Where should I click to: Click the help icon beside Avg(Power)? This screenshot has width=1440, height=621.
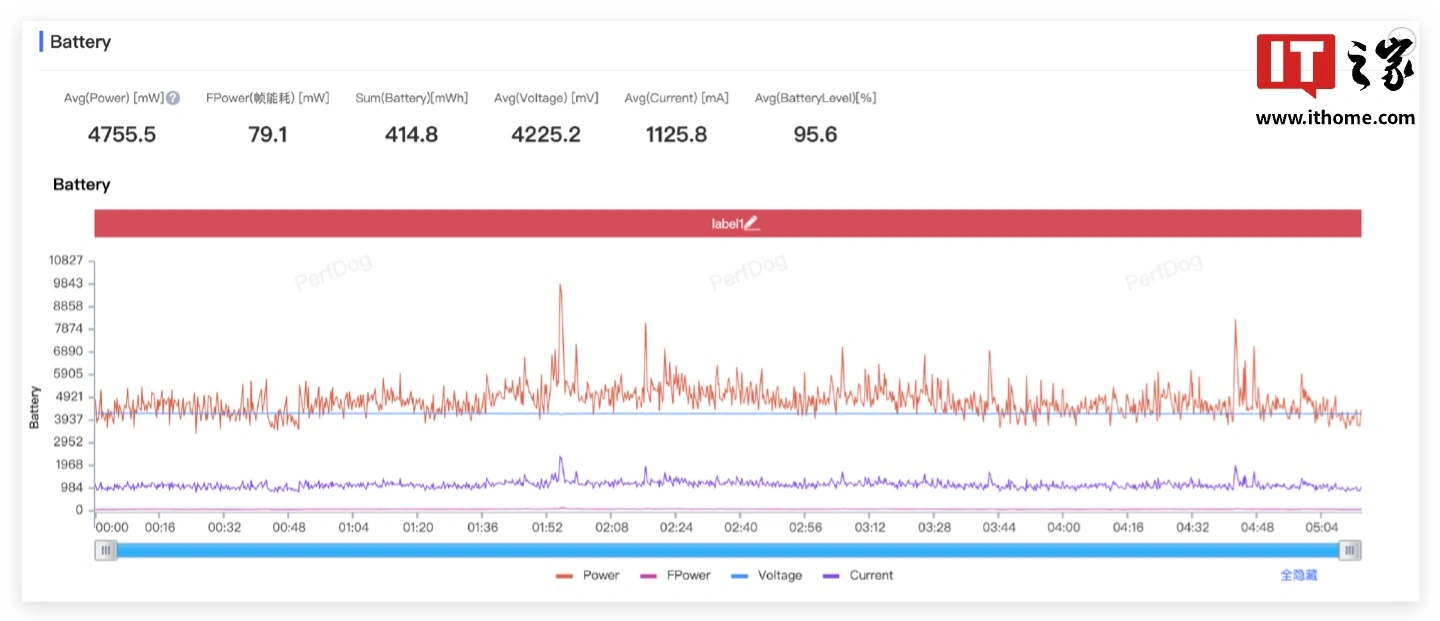(173, 98)
